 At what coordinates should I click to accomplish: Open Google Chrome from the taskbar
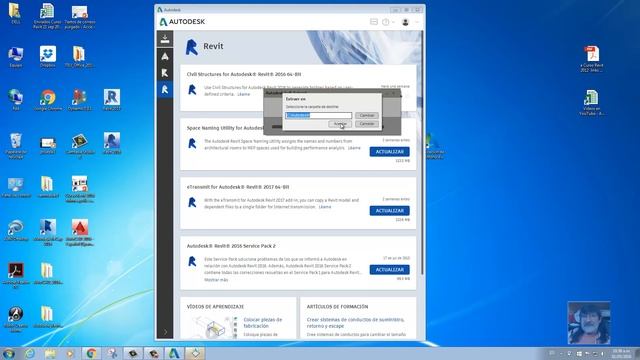pyautogui.click(x=91, y=353)
